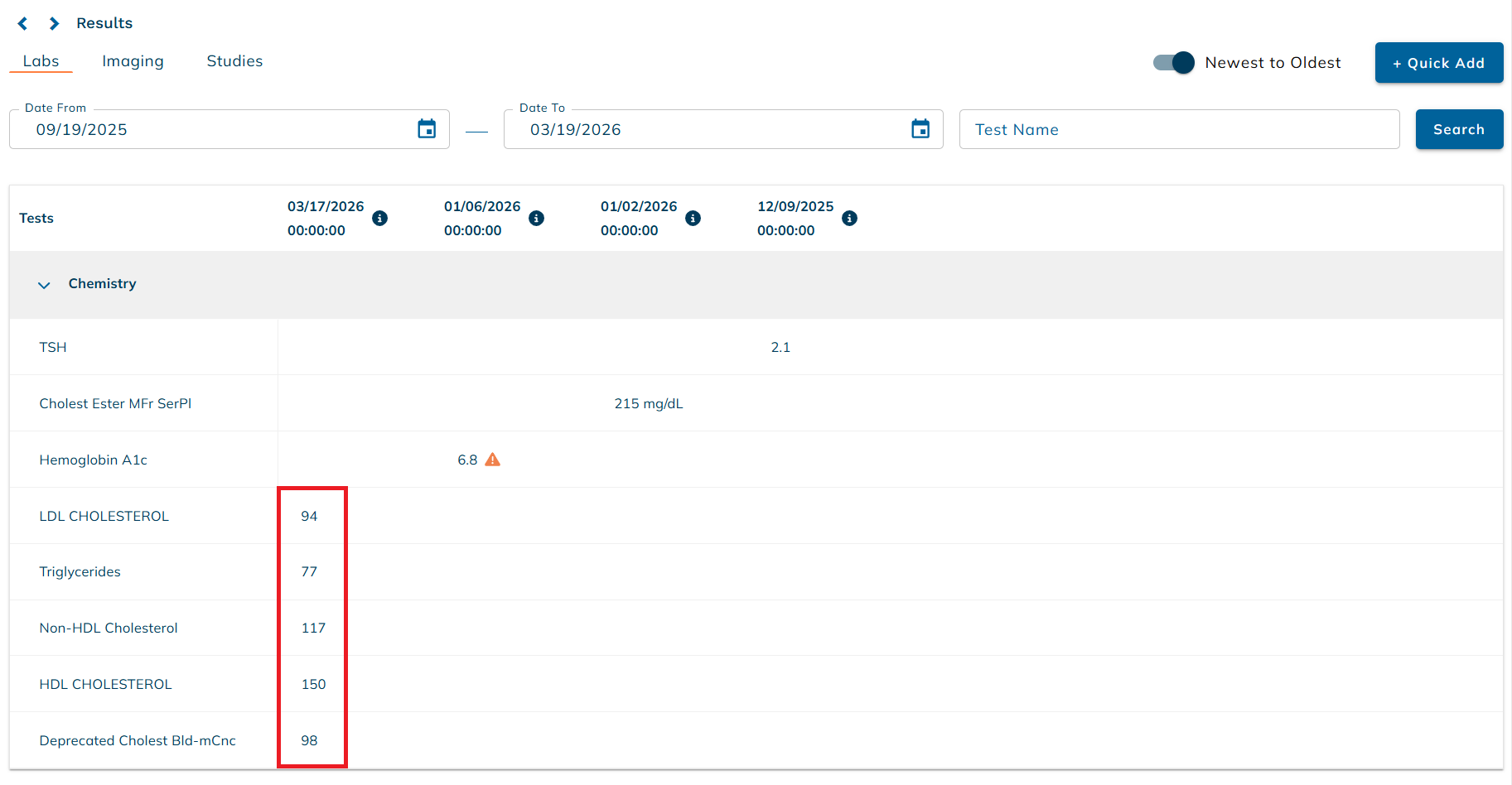Click the info icon beside 03/17/2026
1512x785 pixels.
tap(380, 218)
